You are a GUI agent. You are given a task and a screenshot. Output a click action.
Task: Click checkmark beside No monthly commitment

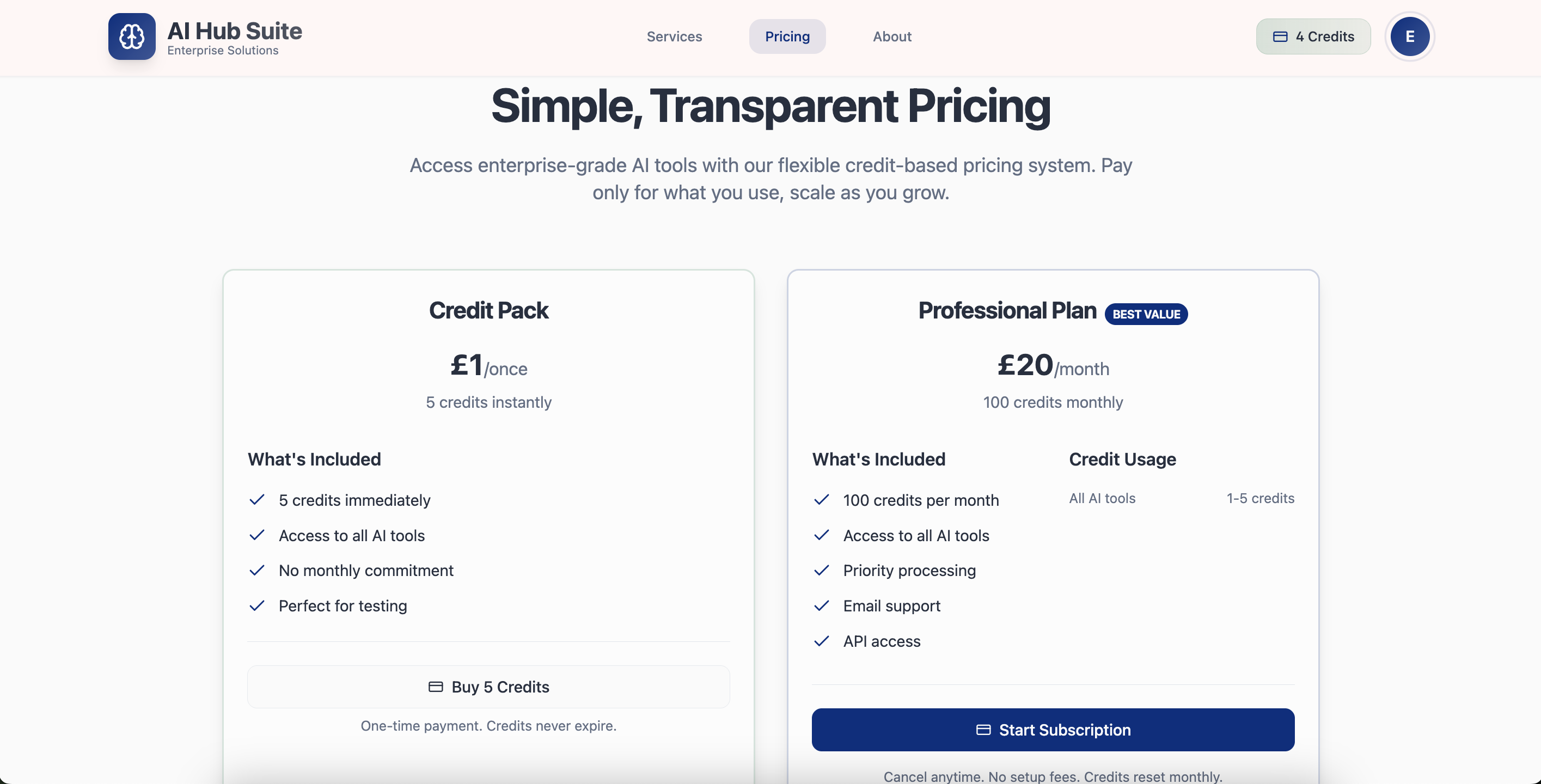tap(256, 571)
